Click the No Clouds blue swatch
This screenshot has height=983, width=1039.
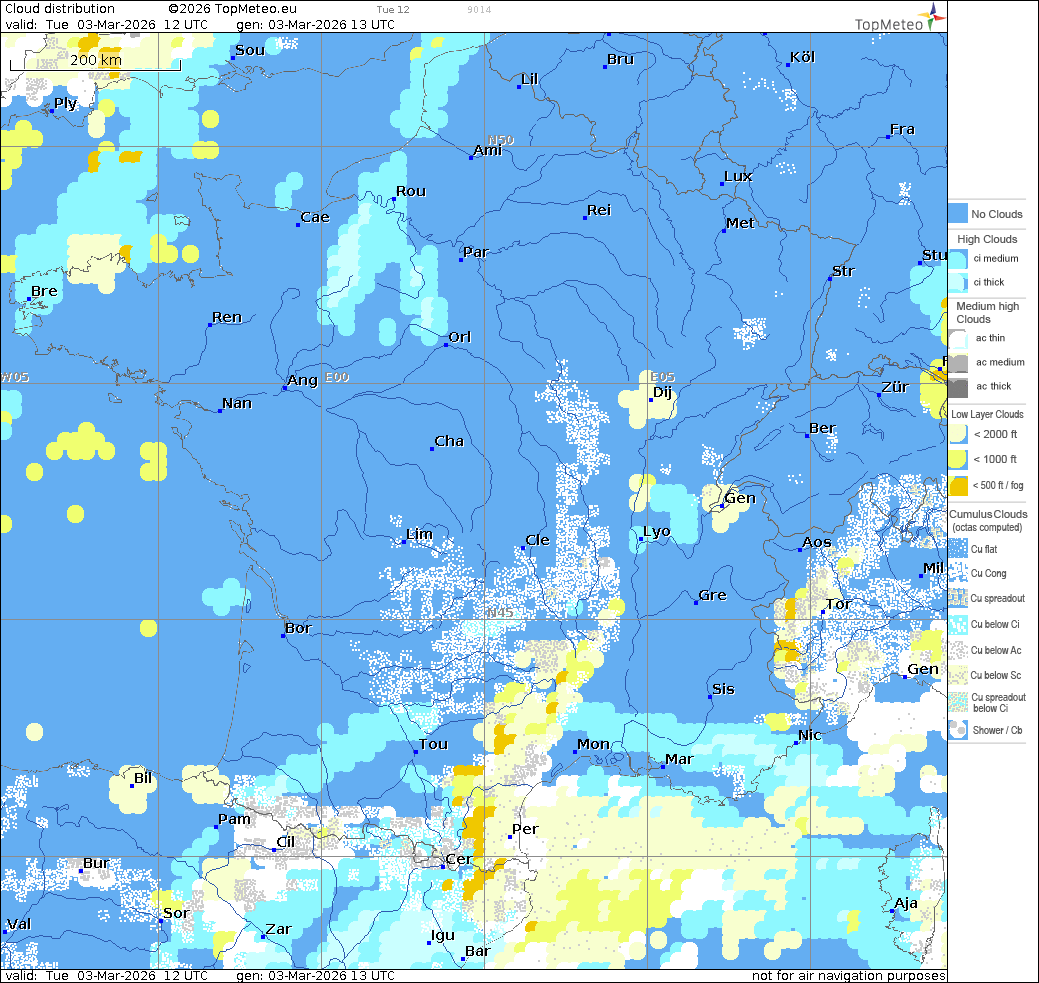point(958,214)
